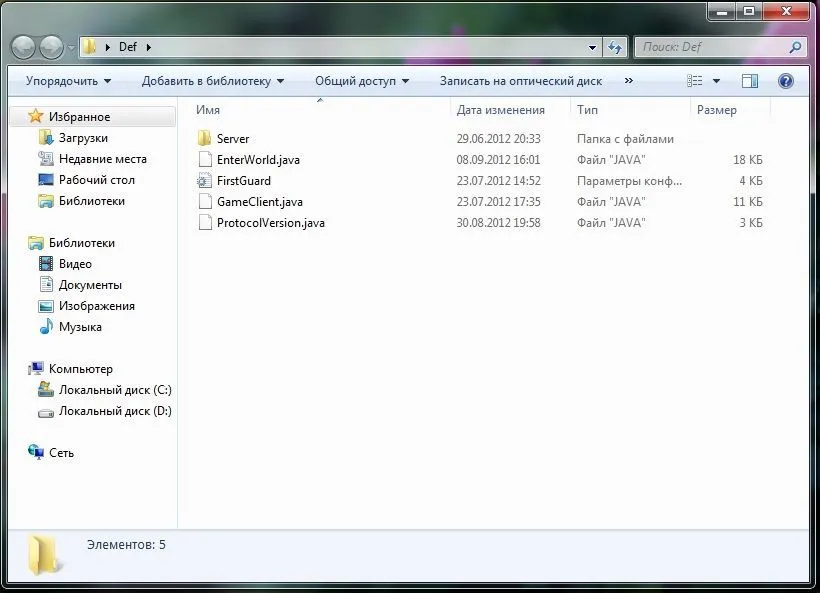Click the change view icon
The image size is (820, 593).
pos(694,81)
